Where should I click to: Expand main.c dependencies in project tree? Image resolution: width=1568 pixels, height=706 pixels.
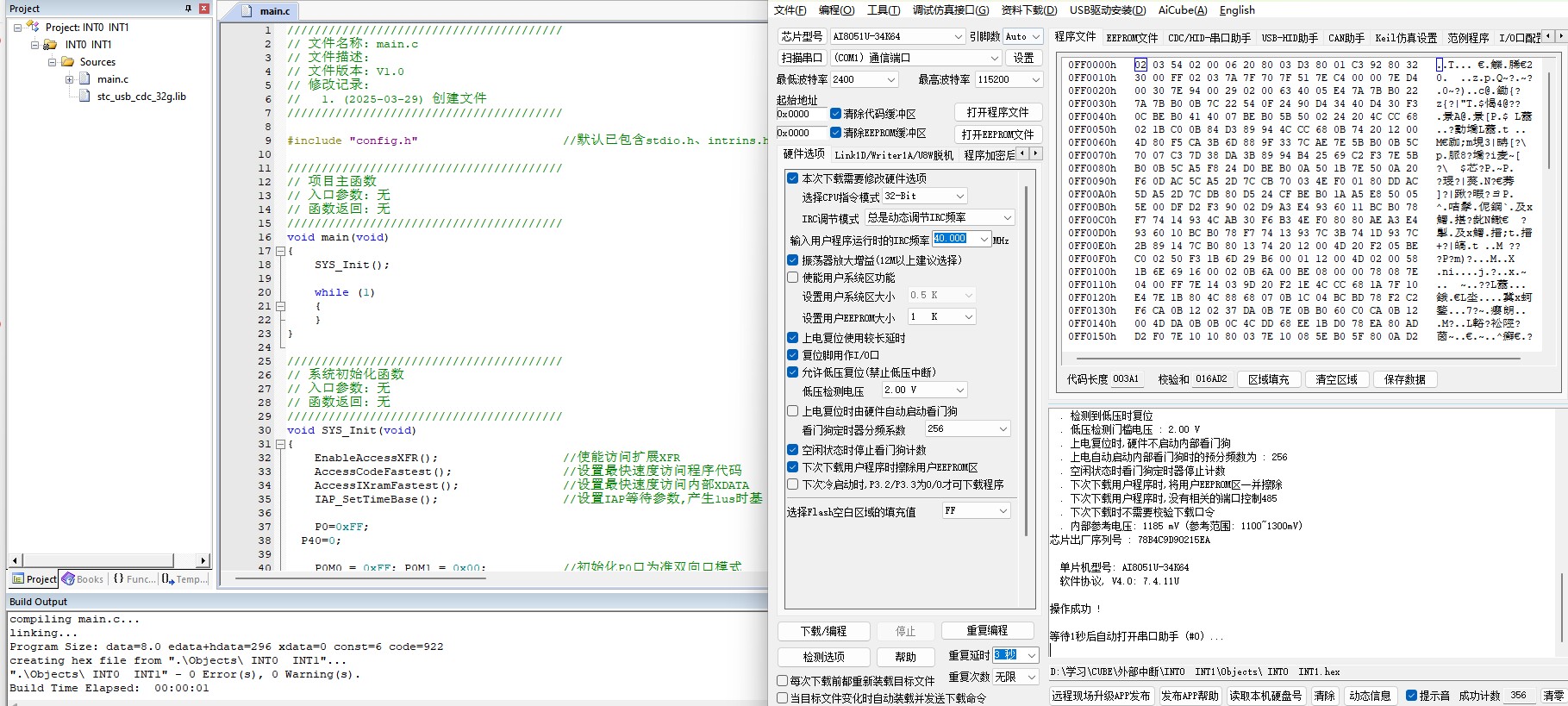tap(69, 79)
